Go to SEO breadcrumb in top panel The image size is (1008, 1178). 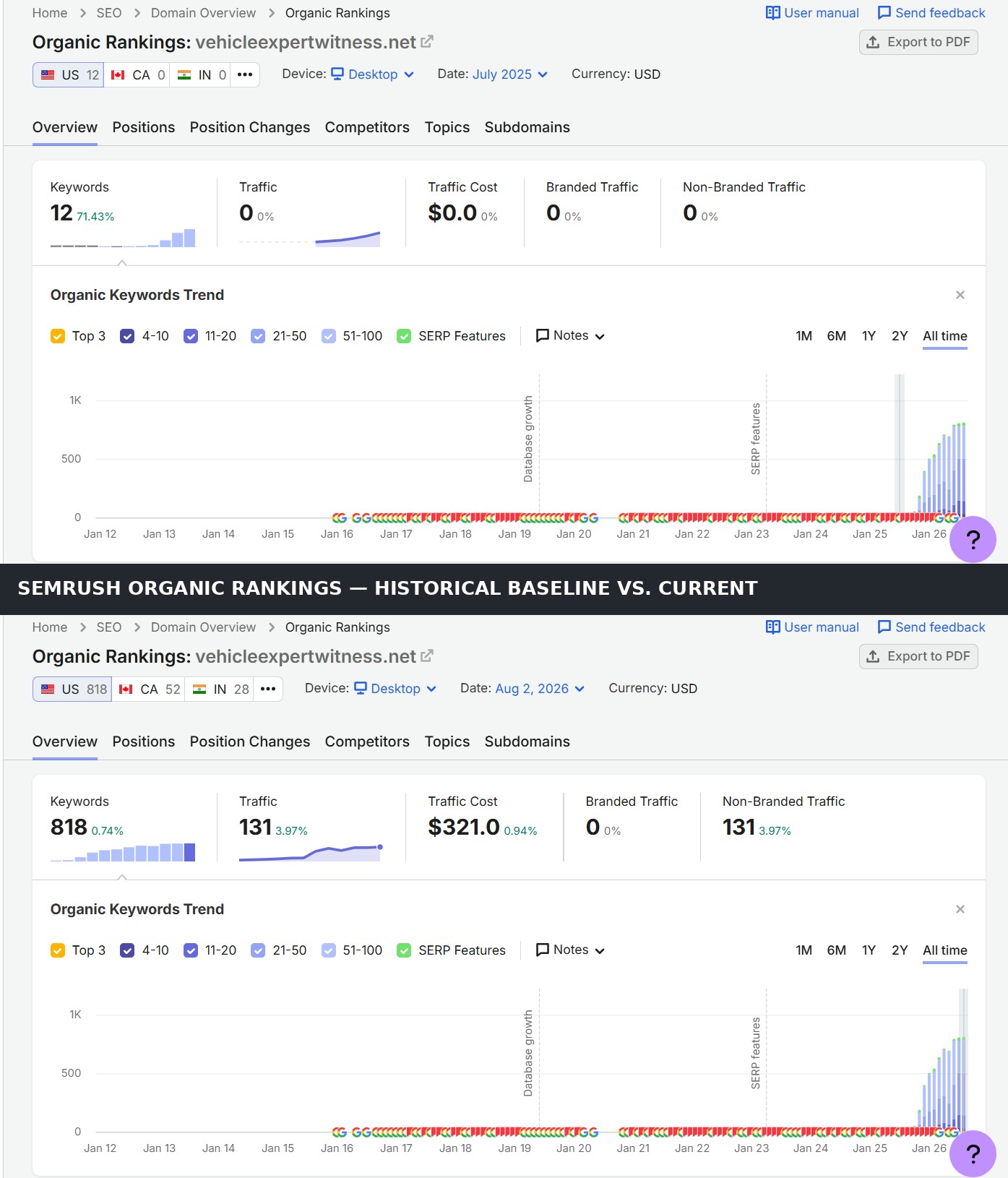point(109,13)
